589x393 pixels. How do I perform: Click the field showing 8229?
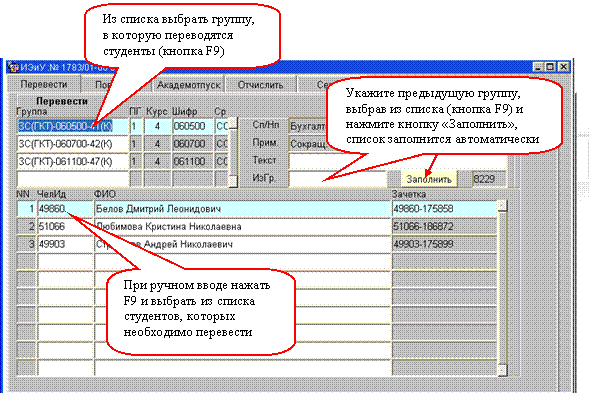point(489,179)
